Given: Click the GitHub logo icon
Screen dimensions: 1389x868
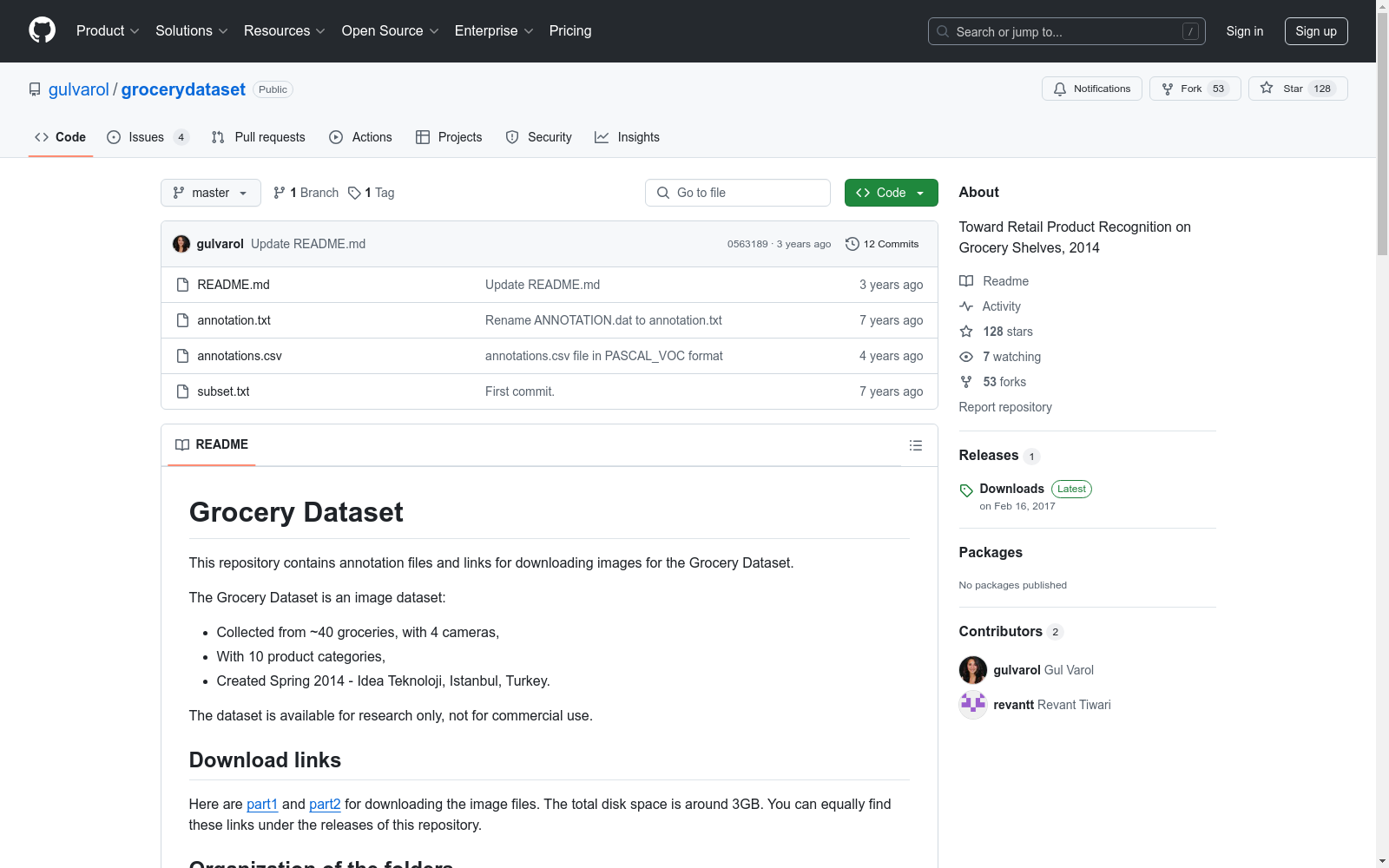Looking at the screenshot, I should pyautogui.click(x=42, y=30).
